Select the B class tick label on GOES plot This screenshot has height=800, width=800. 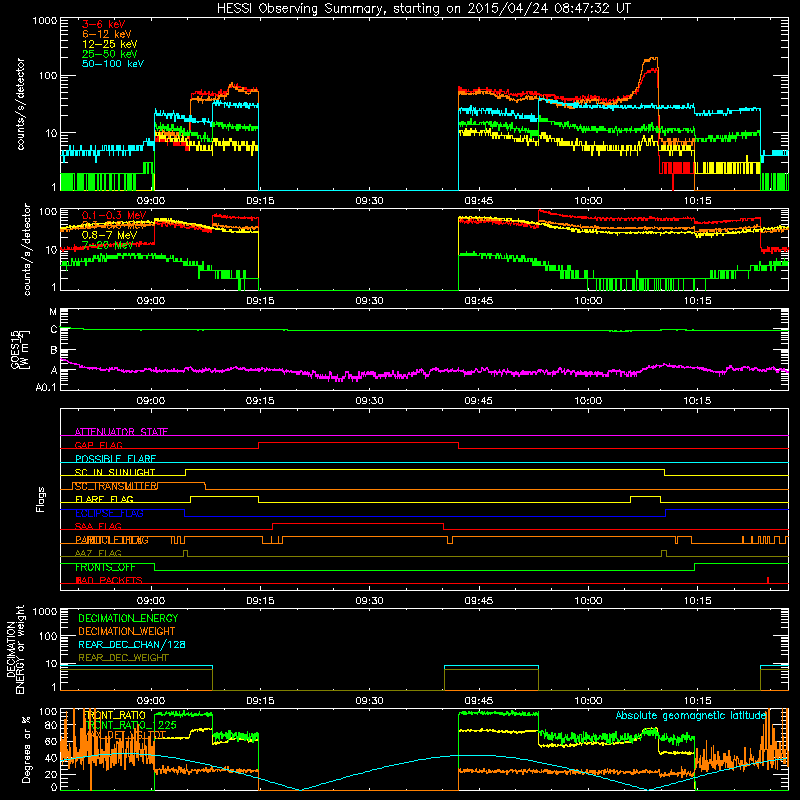point(54,351)
